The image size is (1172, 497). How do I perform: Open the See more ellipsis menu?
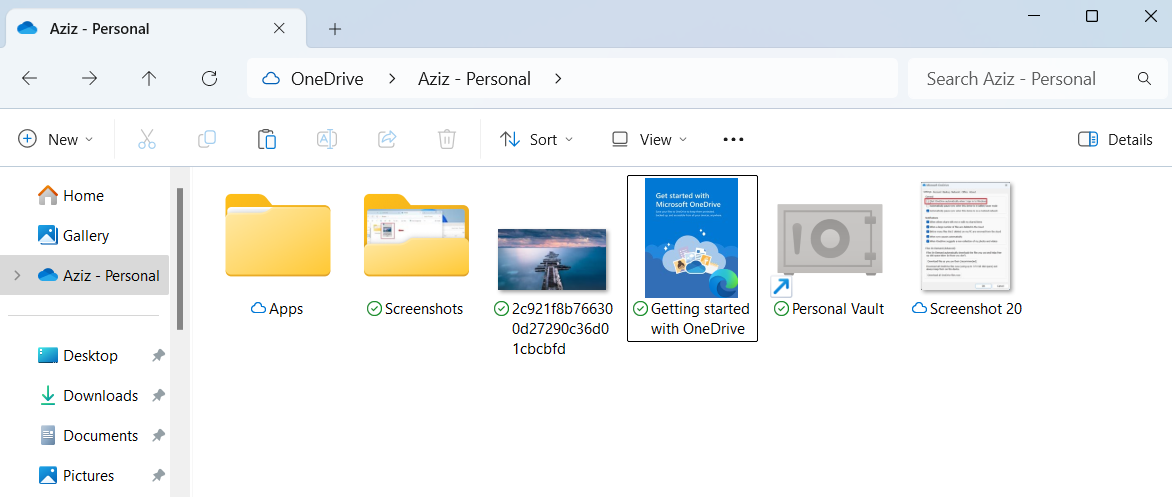(733, 139)
